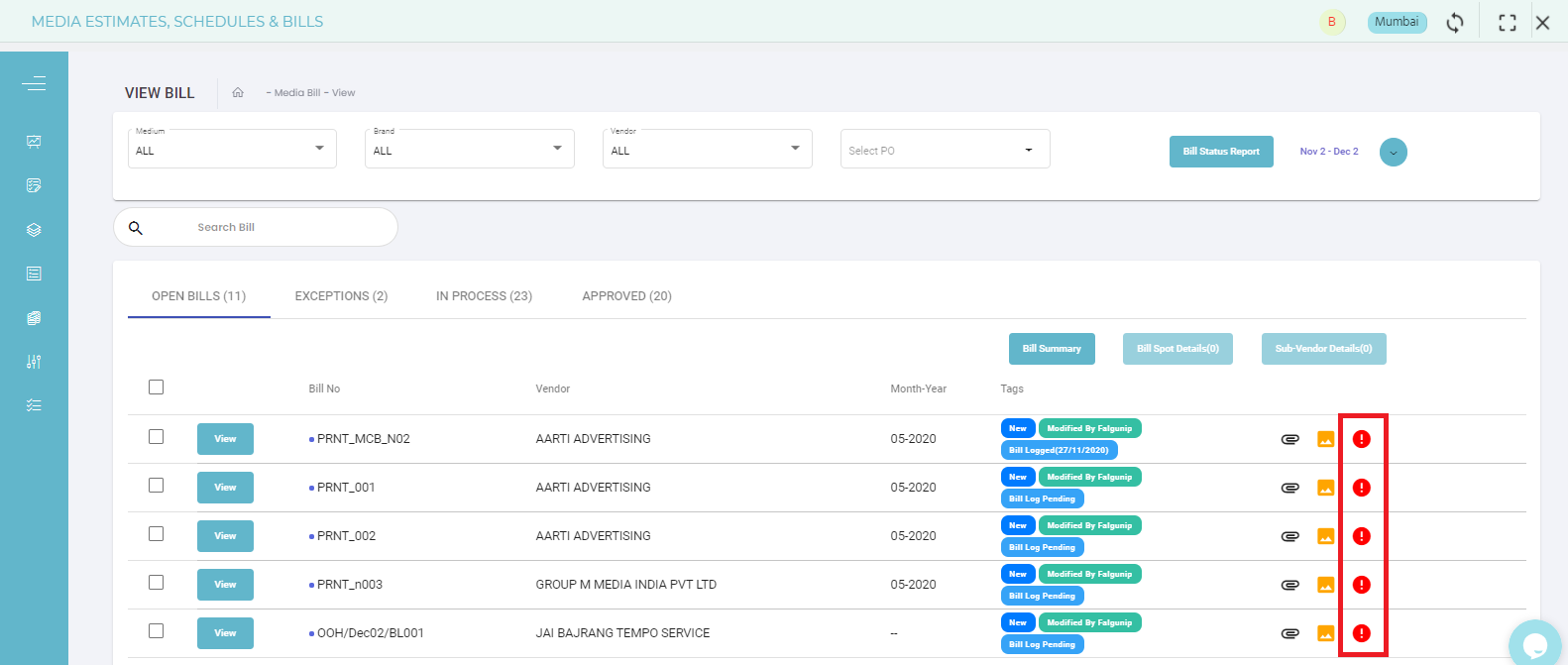1568x665 pixels.
Task: Tick the checkbox for PRNT_n003
Action: 156,582
